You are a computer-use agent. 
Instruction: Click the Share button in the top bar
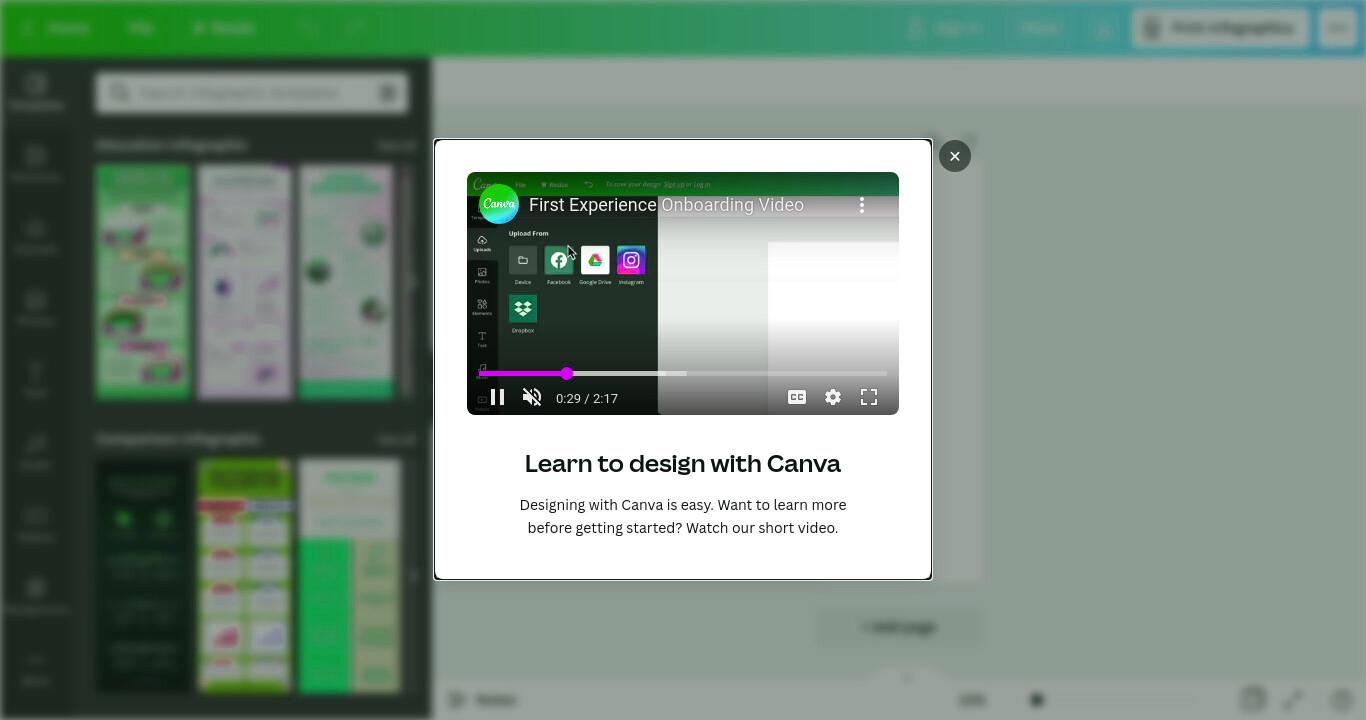(x=1040, y=28)
